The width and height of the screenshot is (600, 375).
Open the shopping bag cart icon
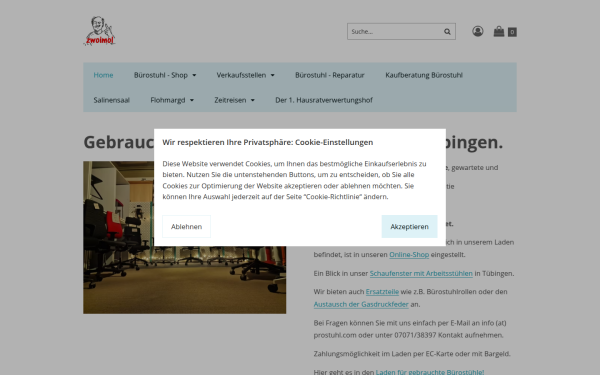pyautogui.click(x=499, y=31)
